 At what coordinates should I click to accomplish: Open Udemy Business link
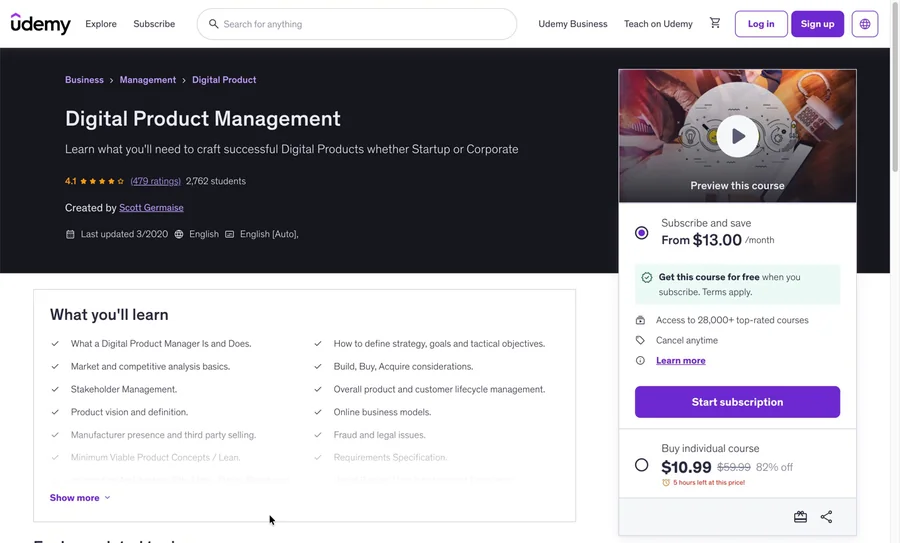(572, 24)
